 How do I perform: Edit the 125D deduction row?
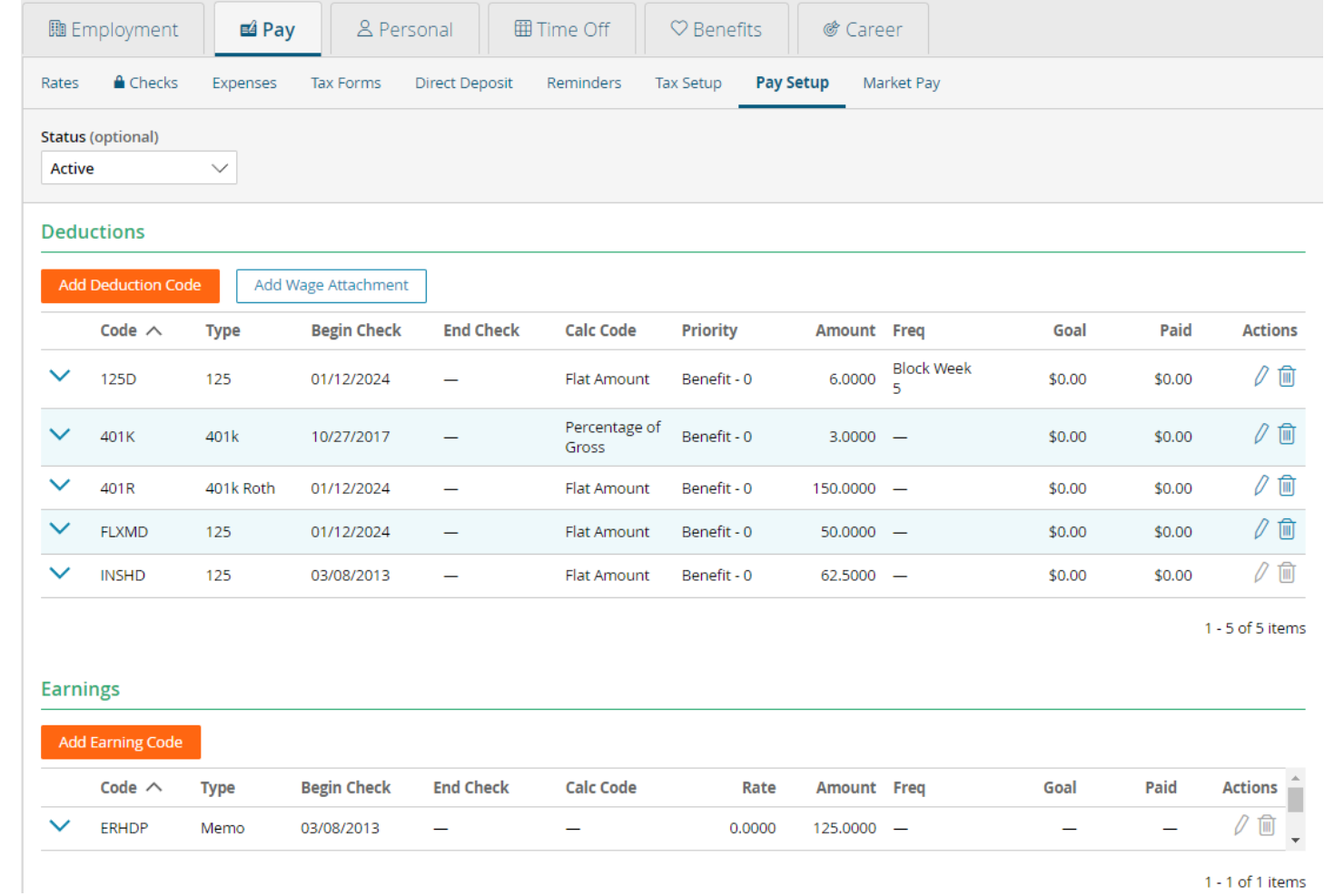[x=1260, y=377]
